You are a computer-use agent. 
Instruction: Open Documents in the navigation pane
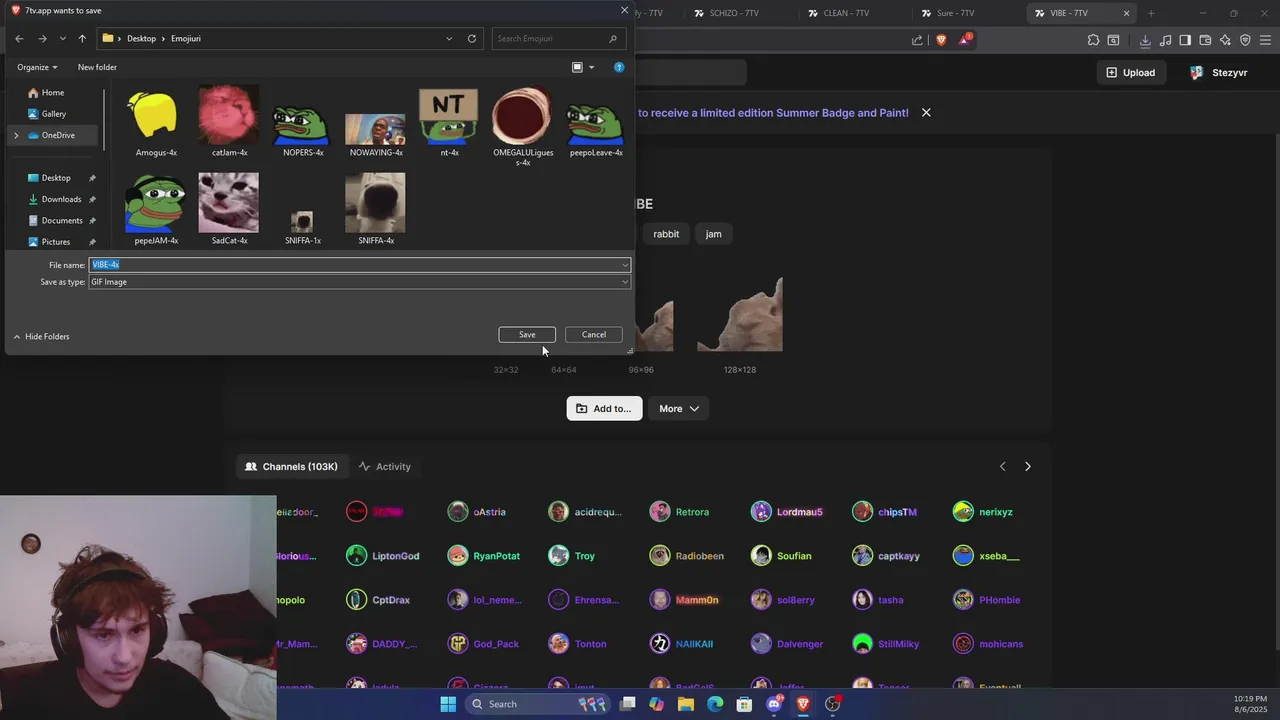(x=62, y=220)
